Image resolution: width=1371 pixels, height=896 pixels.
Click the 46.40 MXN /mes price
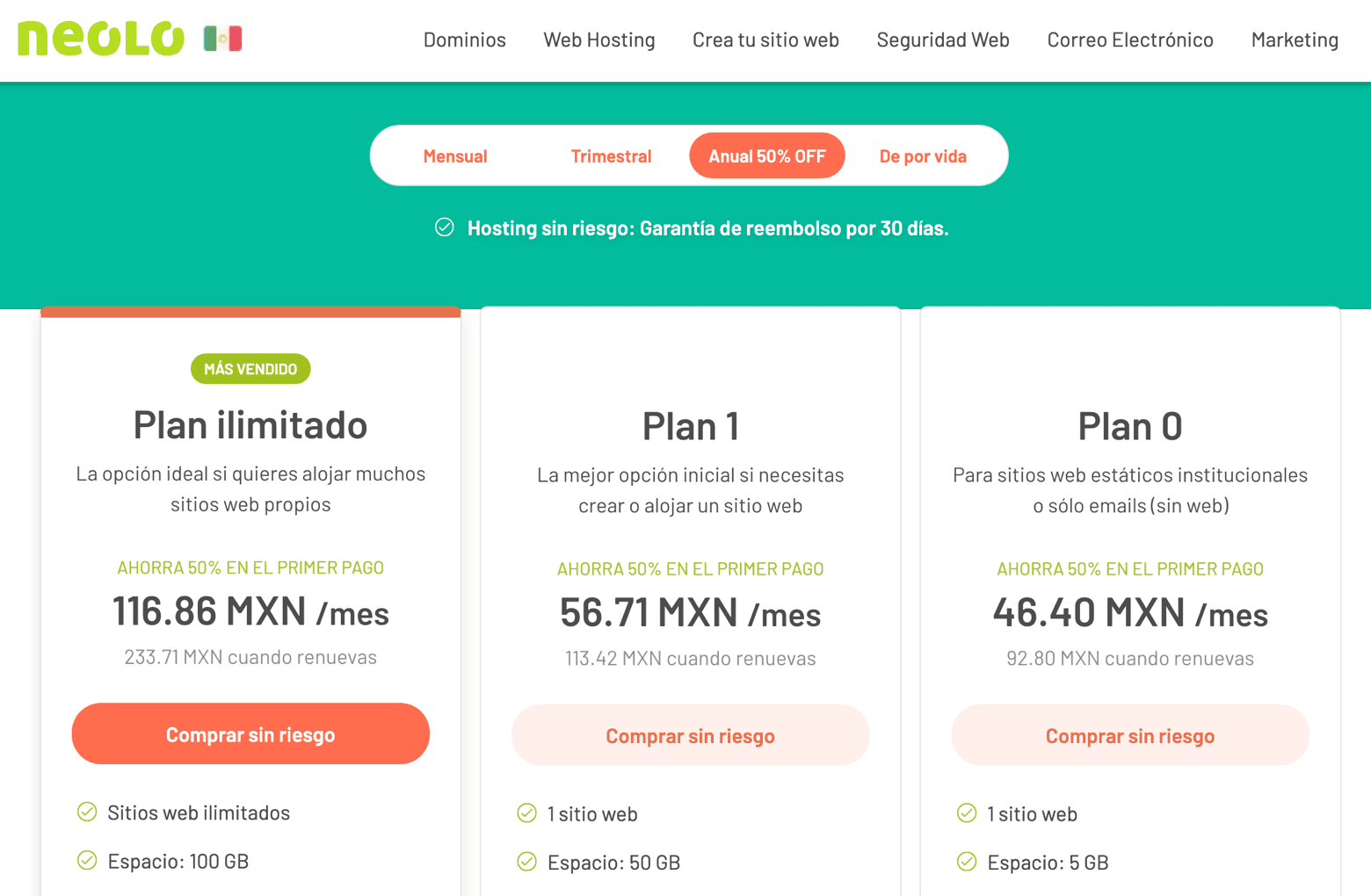click(1130, 613)
